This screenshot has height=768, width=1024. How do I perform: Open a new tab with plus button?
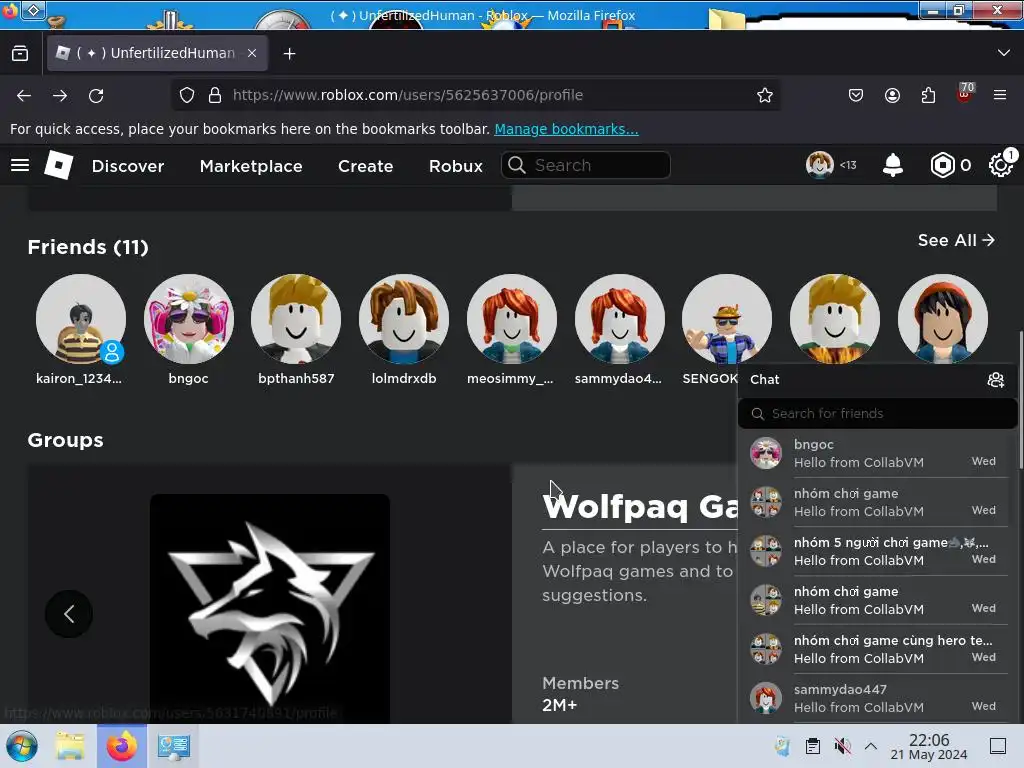coord(289,54)
